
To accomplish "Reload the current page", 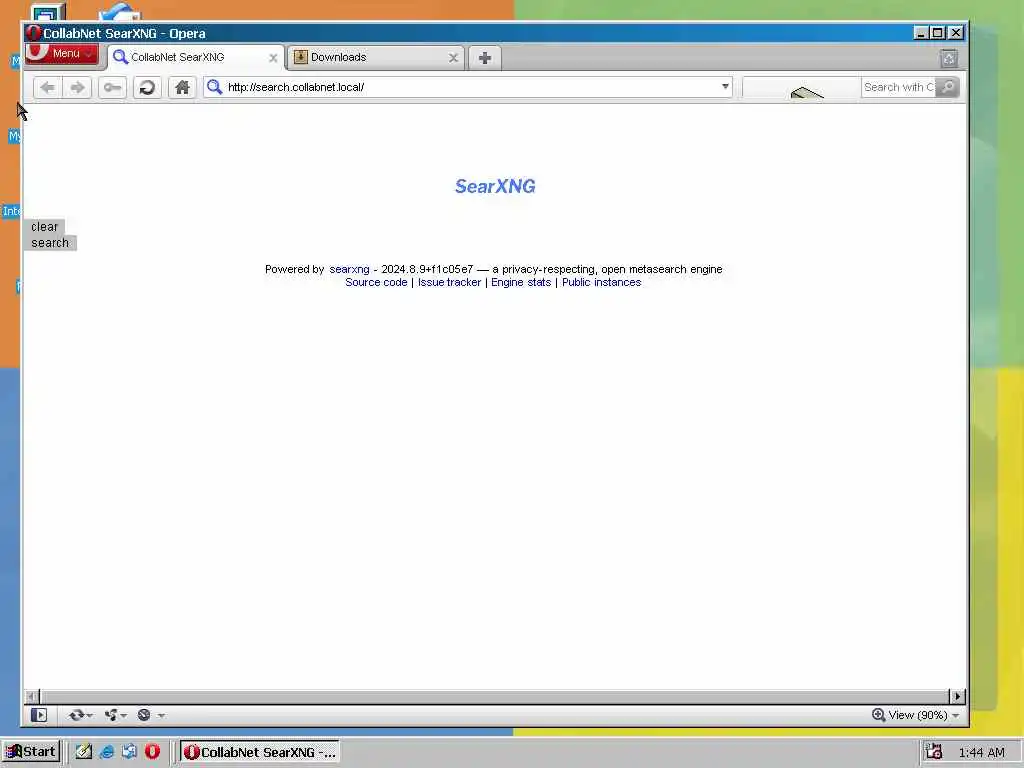I will tap(147, 88).
